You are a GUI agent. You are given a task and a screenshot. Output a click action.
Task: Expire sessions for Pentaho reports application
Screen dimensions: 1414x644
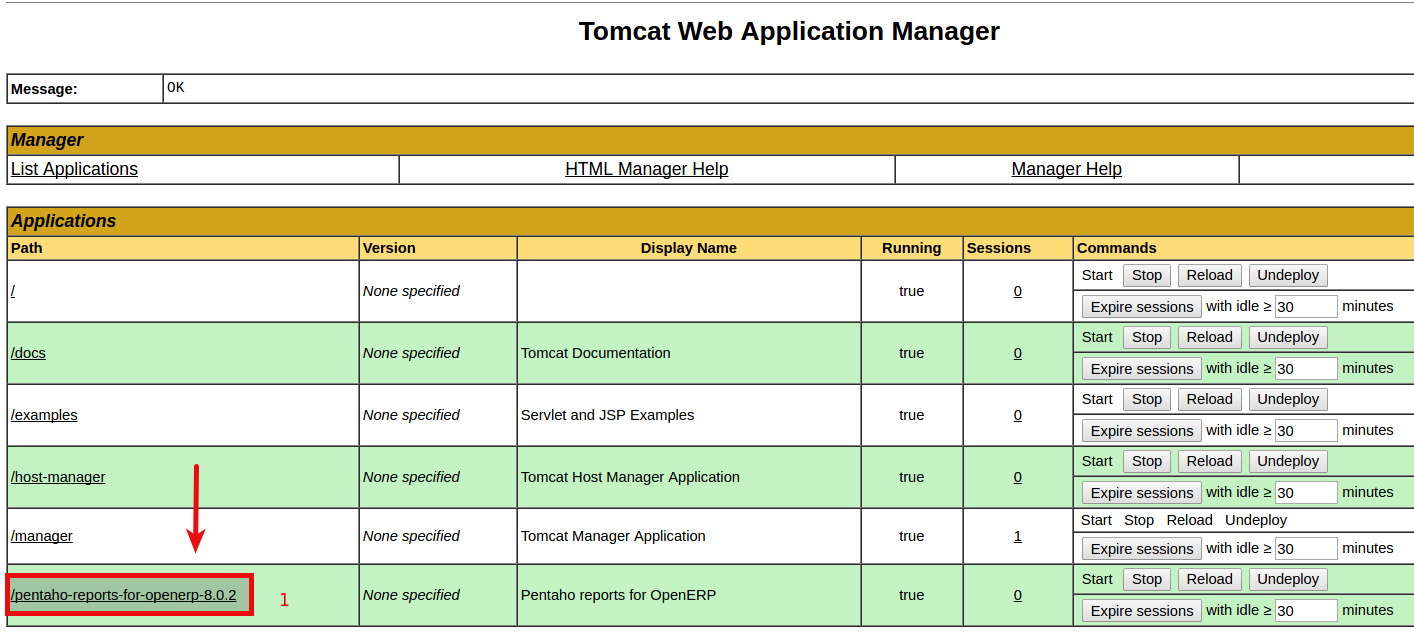point(1142,611)
